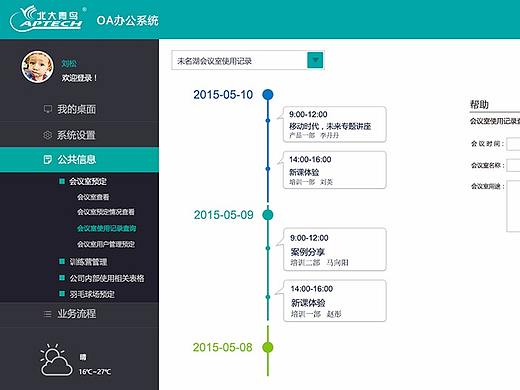Open the 新课体验 card by 赵彤

(x=334, y=301)
